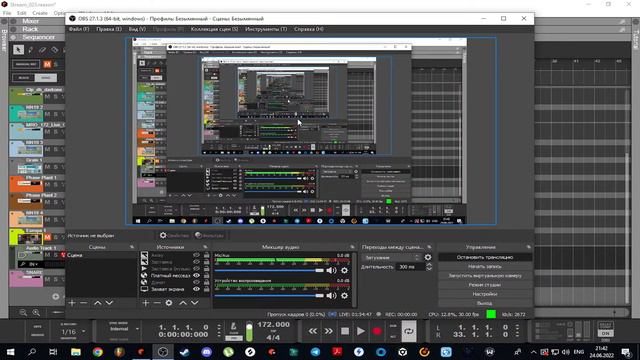This screenshot has width=640, height=360.
Task: Open Затухание transition dropdown
Action: (392, 258)
